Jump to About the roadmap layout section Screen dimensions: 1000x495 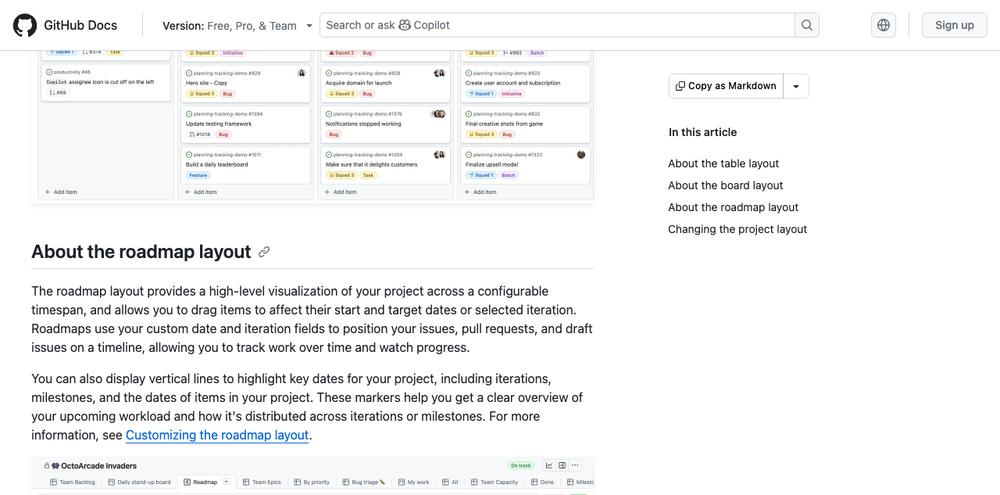coord(733,207)
